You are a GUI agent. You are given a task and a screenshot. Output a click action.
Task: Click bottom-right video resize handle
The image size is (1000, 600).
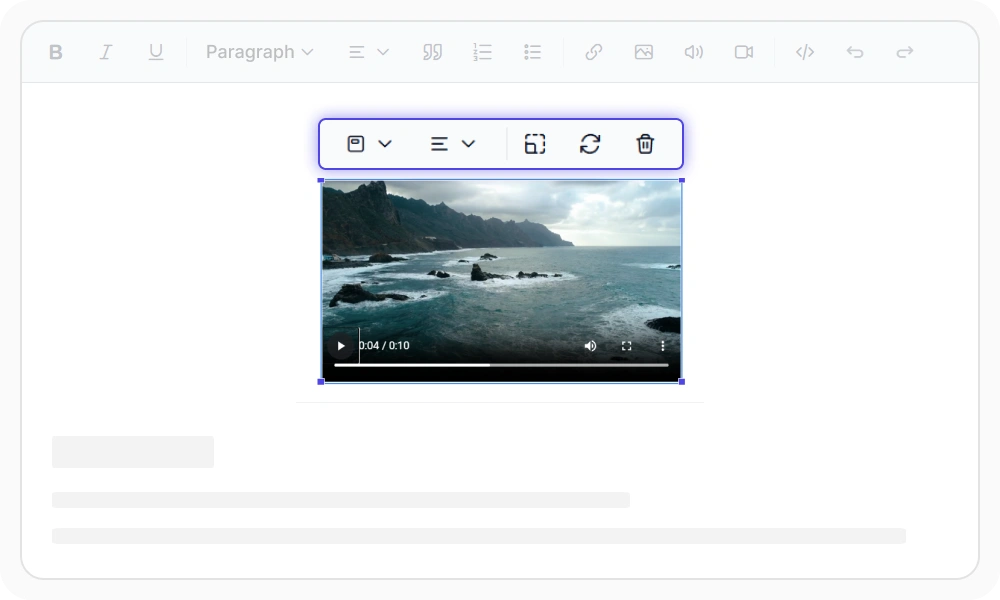point(682,381)
